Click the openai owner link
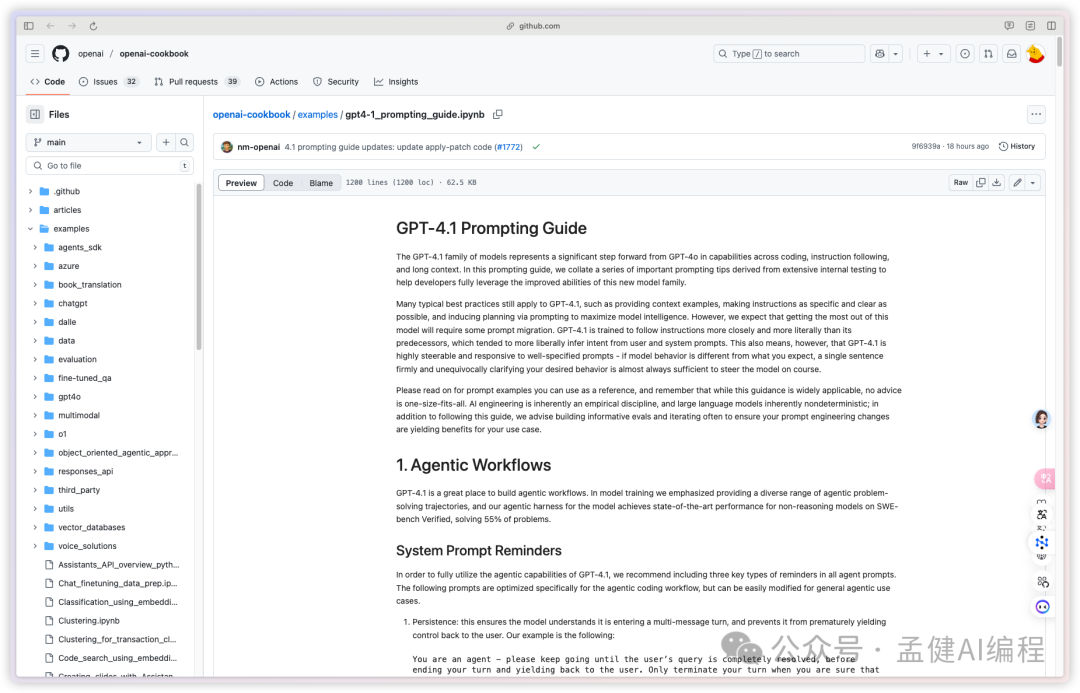The height and width of the screenshot is (693, 1080). coord(91,54)
